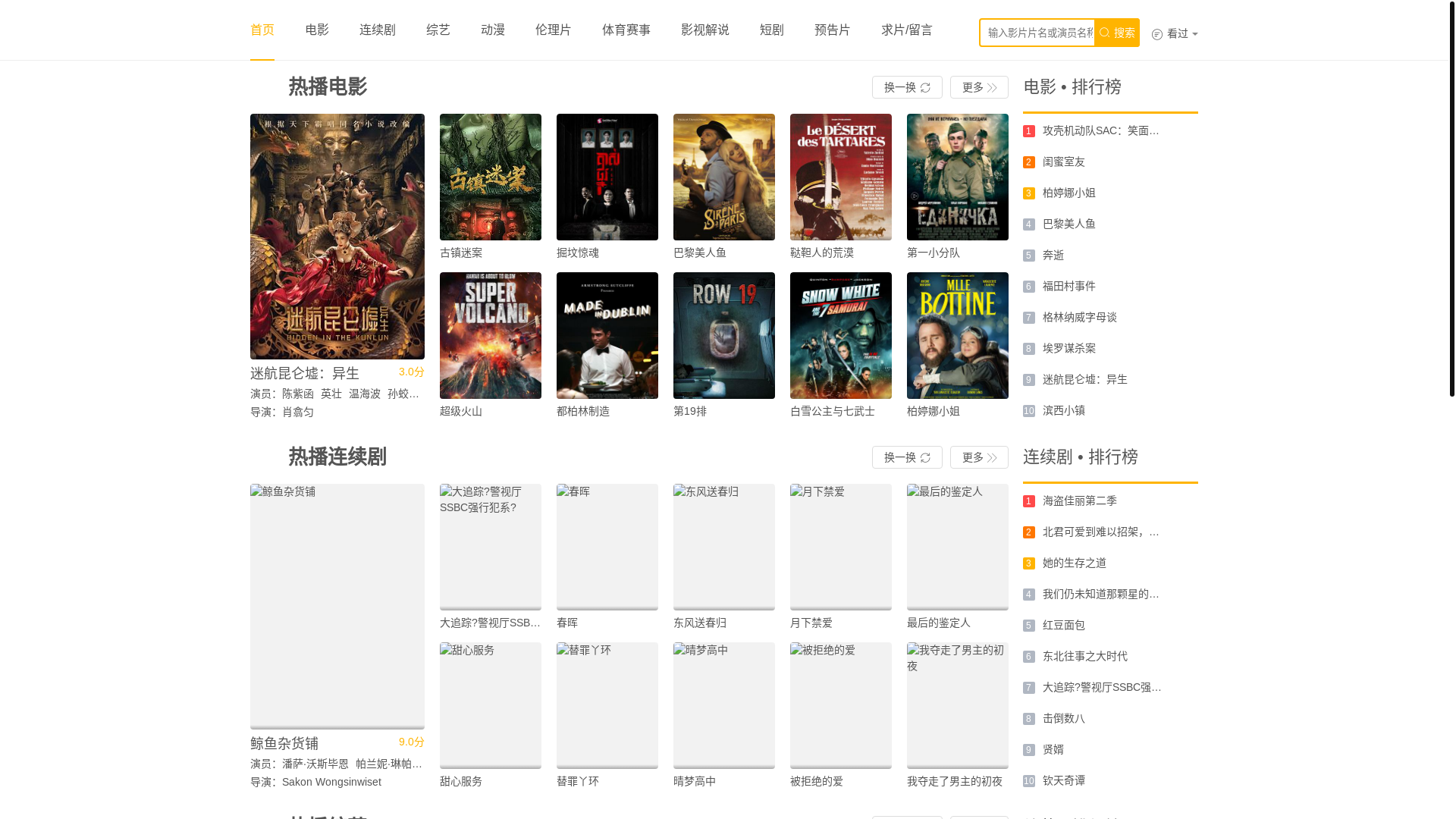Open ranked series 海盗佳丽第二季
Image resolution: width=1456 pixels, height=819 pixels.
tap(1080, 500)
